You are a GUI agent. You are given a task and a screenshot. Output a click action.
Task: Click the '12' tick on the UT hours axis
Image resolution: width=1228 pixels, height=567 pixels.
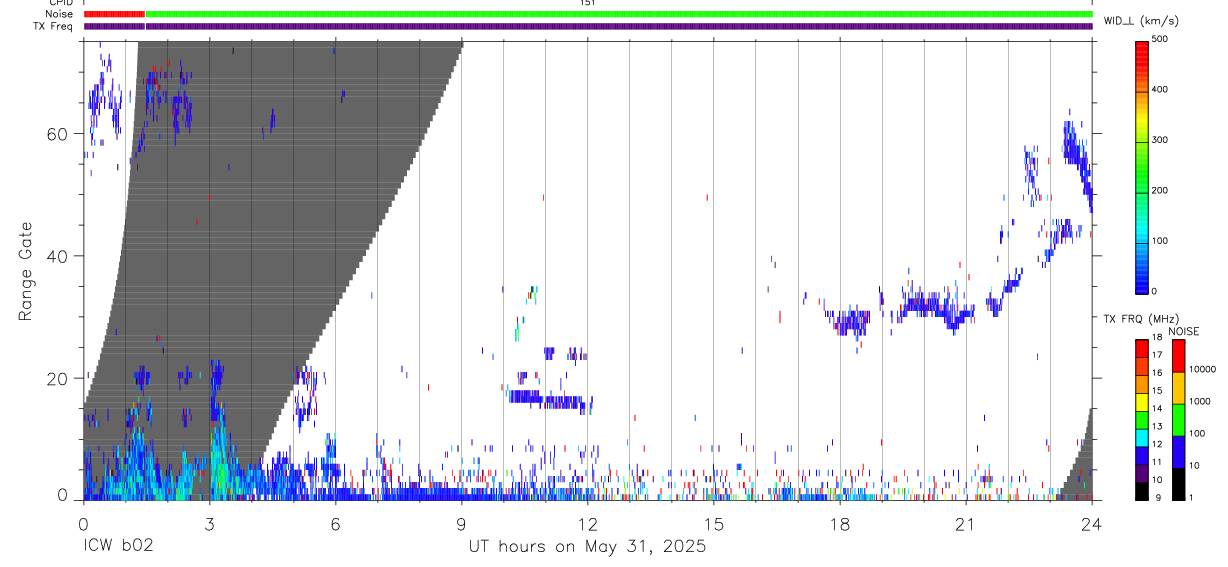tap(588, 524)
